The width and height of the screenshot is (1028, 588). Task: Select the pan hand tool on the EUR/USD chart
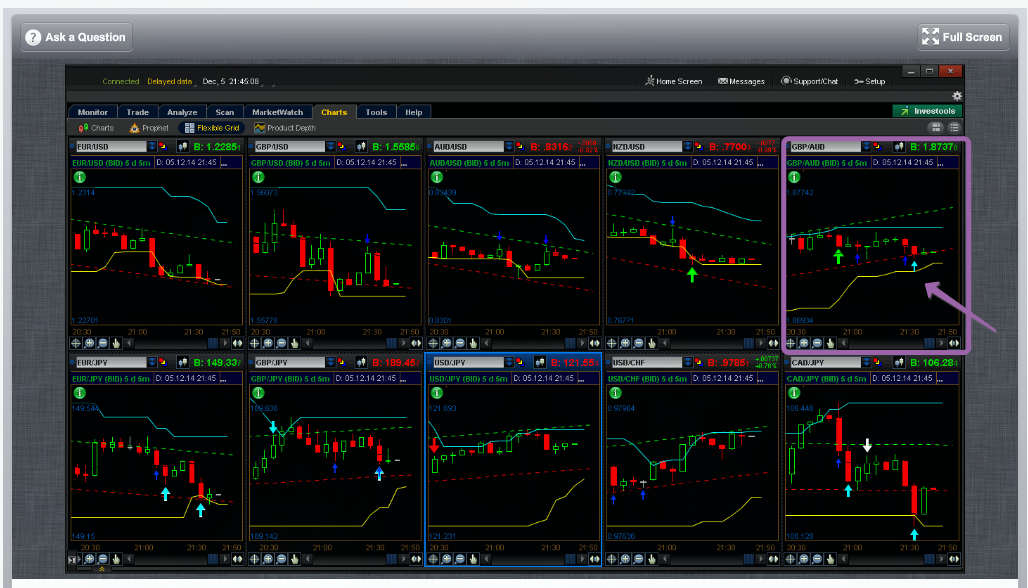click(x=116, y=342)
